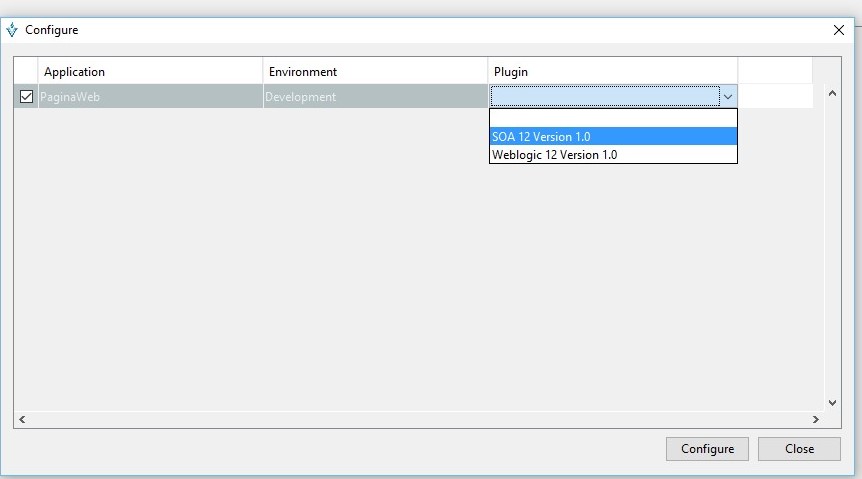Click the Configure window app icon
This screenshot has height=479, width=862.
point(12,30)
